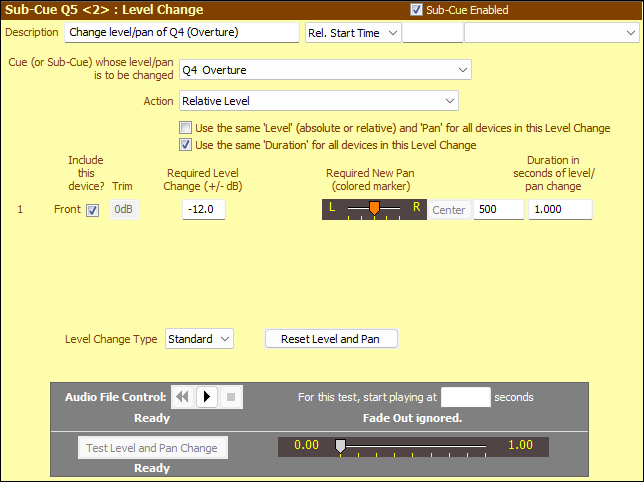Viewport: 644px width, 482px height.
Task: Open the Level Change Type dropdown
Action: (199, 339)
